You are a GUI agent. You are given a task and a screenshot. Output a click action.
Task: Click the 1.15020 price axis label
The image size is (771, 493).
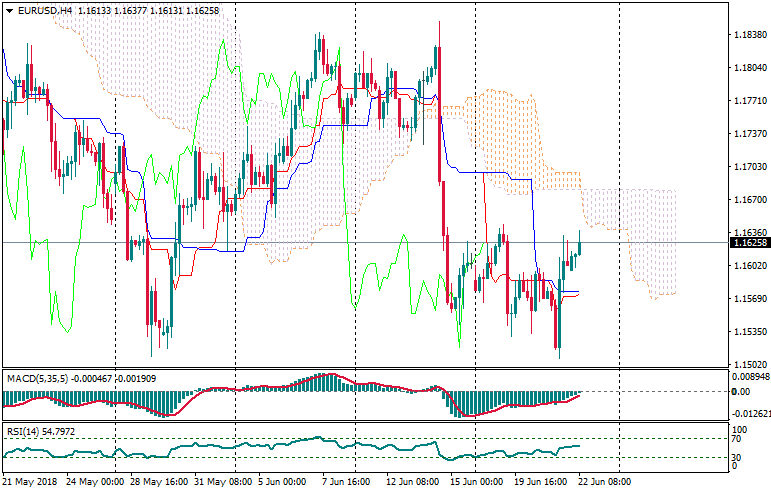[749, 364]
